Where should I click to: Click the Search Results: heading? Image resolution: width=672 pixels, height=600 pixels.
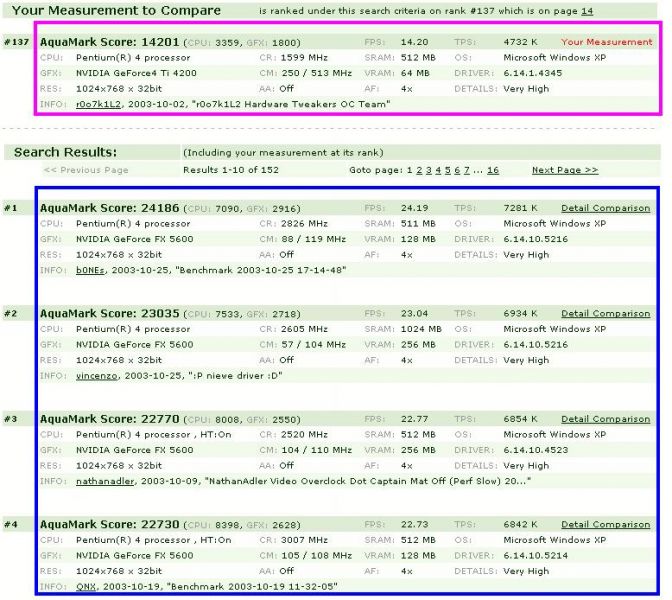(65, 153)
